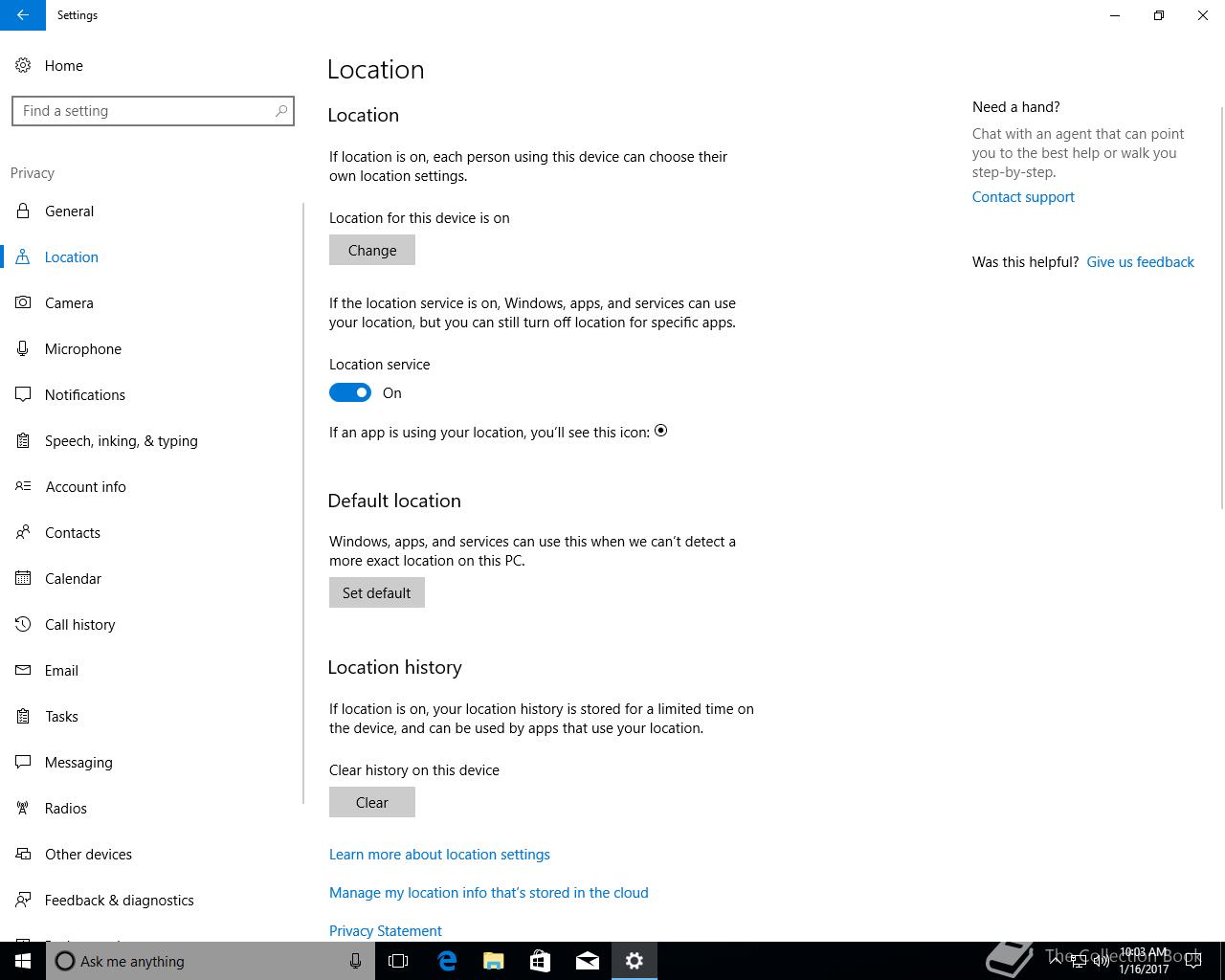Click Give us feedback link
1225x980 pixels.
(1141, 262)
